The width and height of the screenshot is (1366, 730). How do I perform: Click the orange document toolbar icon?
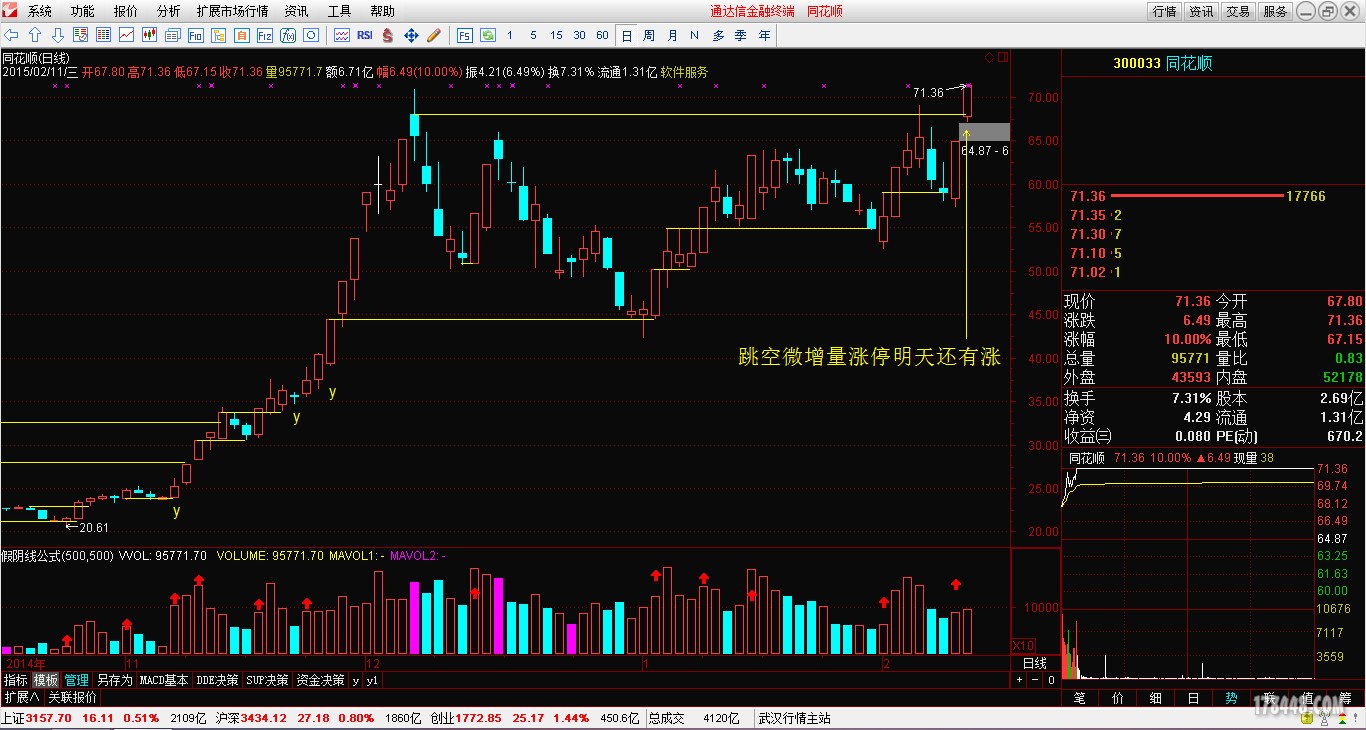pyautogui.click(x=241, y=35)
